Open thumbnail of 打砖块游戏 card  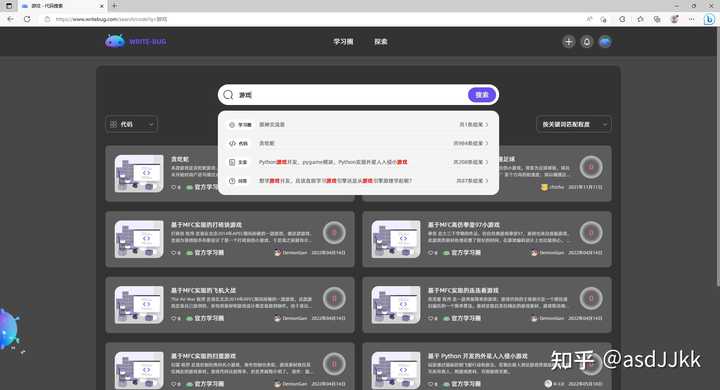[139, 239]
